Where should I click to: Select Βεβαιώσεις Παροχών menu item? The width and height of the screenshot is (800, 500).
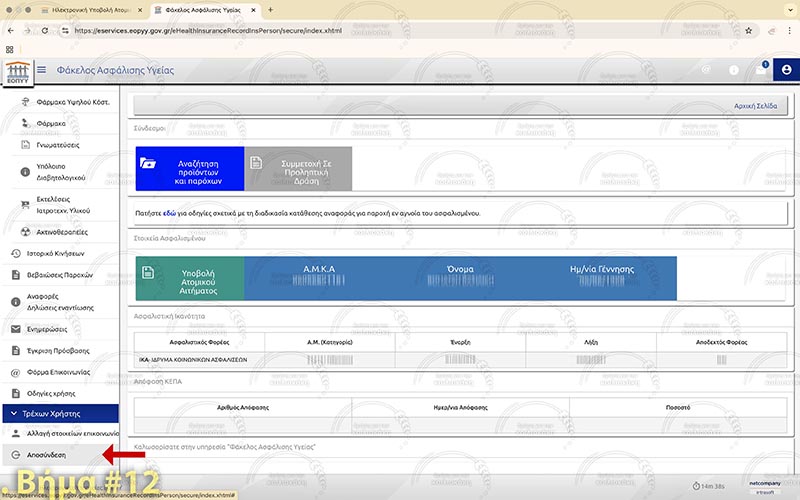(x=59, y=275)
